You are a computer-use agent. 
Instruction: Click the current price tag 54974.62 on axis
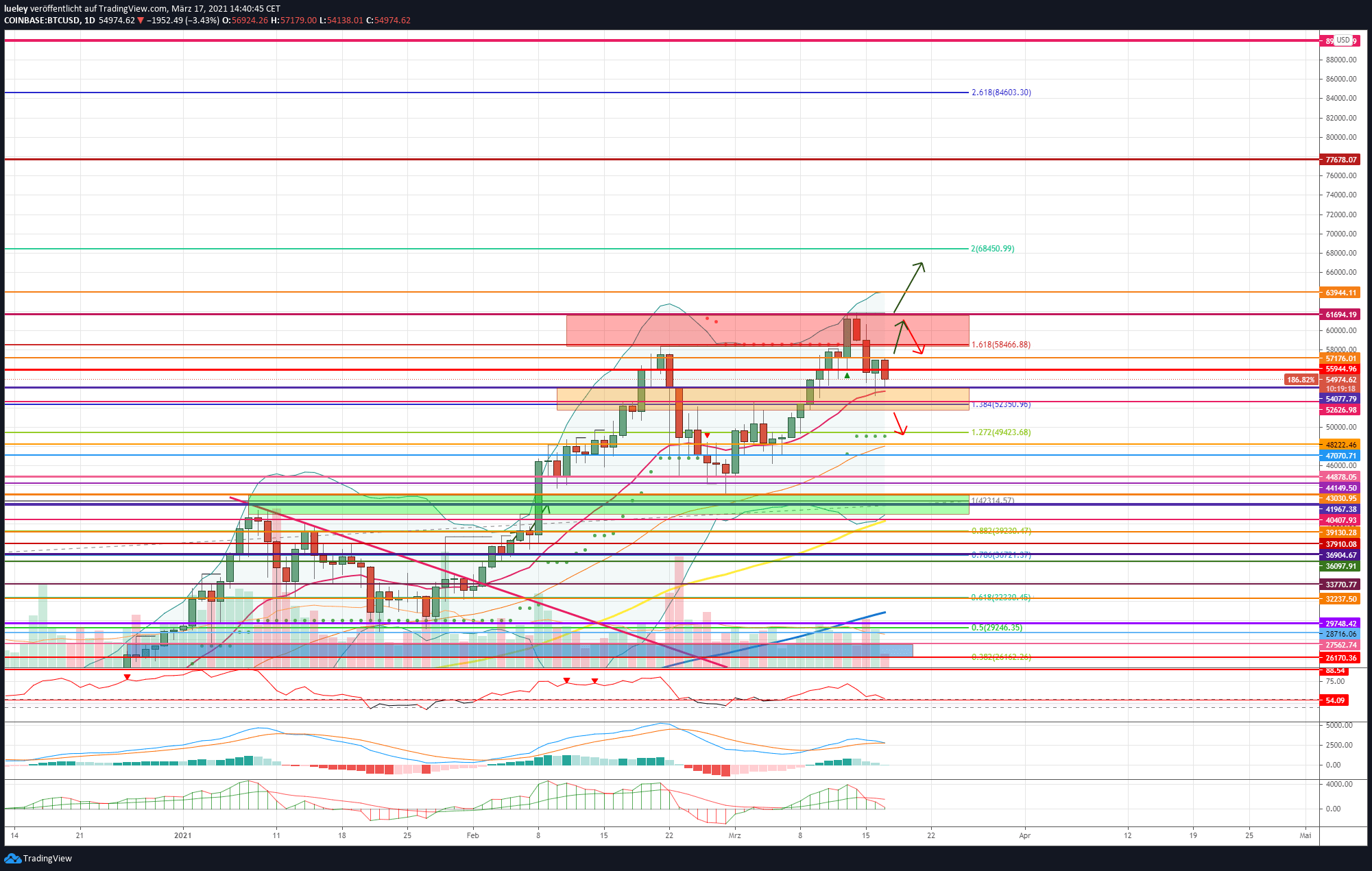click(x=1340, y=380)
